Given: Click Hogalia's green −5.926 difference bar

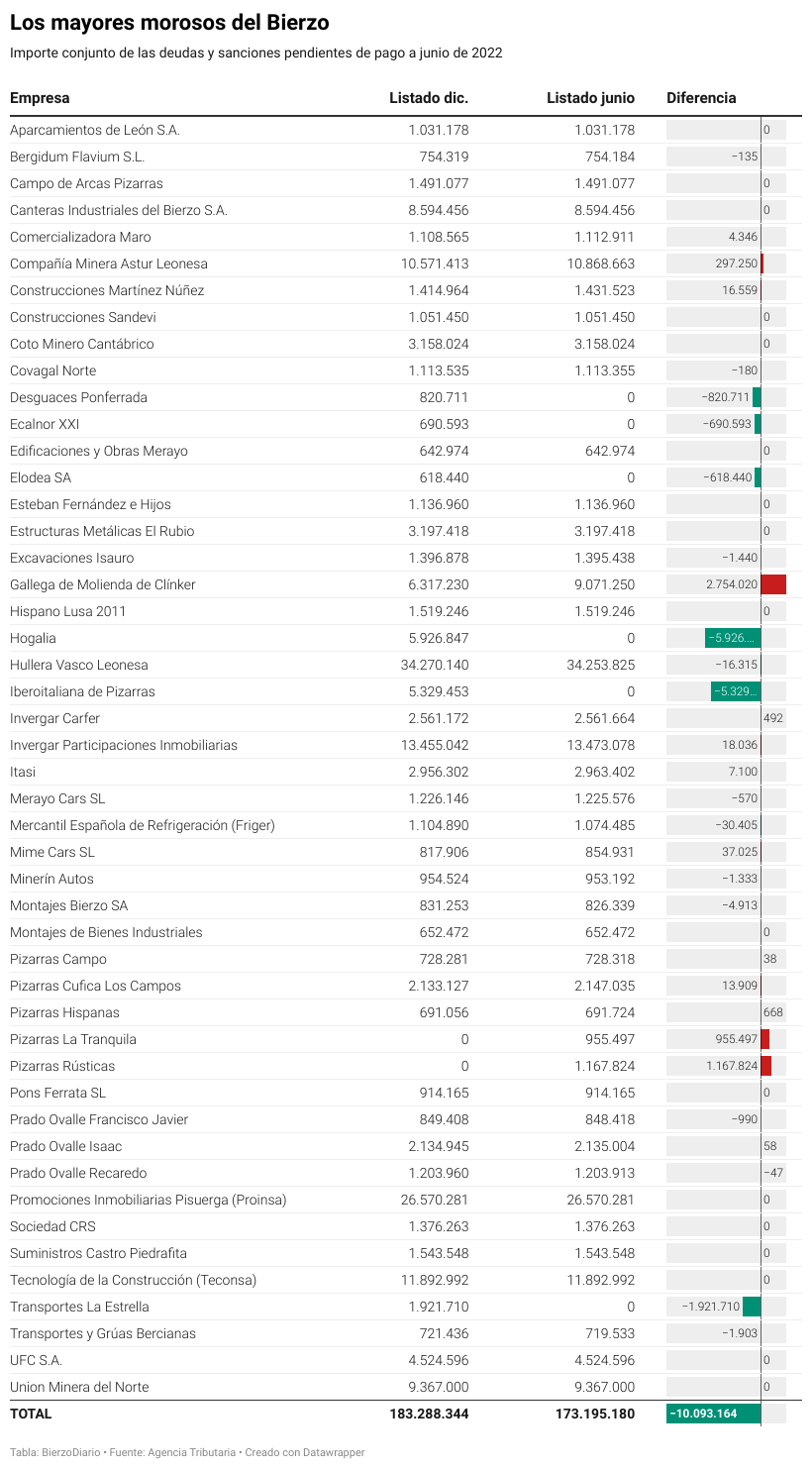Looking at the screenshot, I should pos(733,638).
